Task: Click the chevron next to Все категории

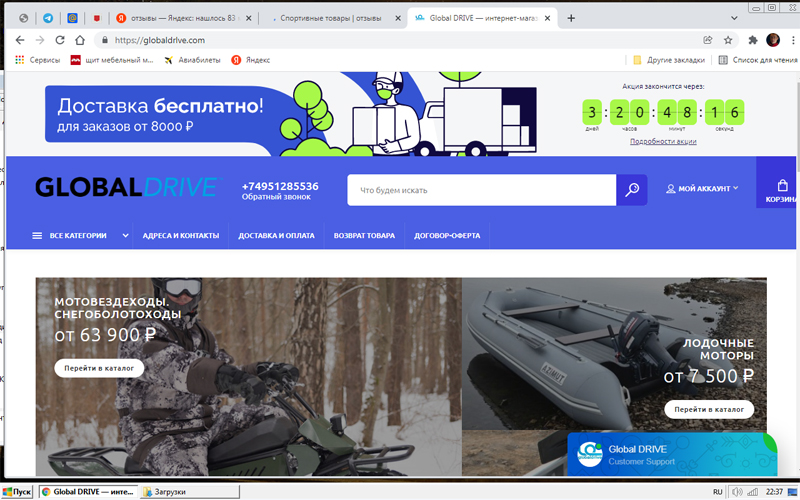Action: 125,236
